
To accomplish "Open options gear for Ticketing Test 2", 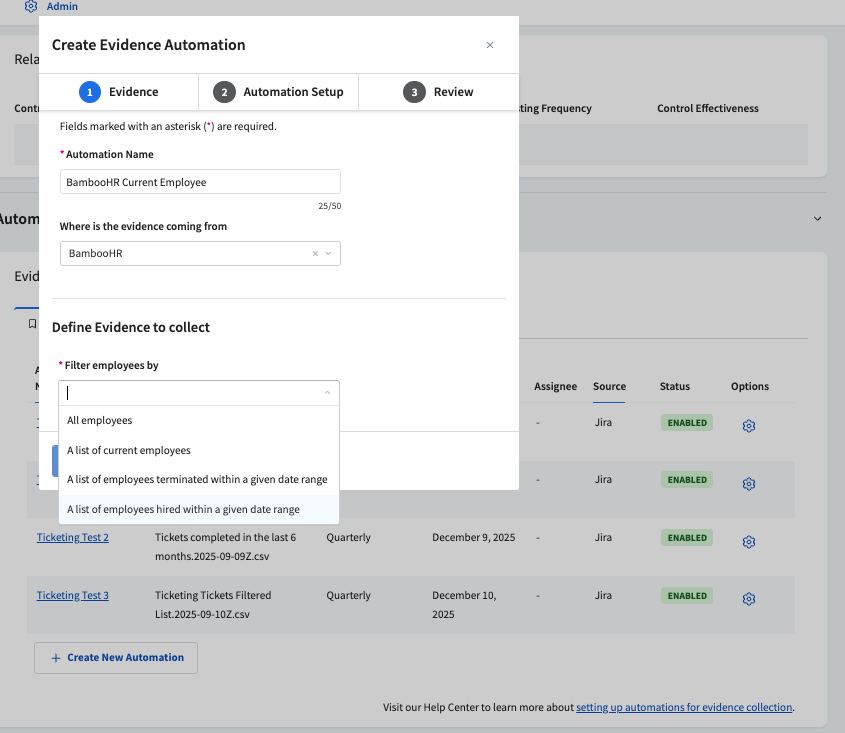I will [x=748, y=542].
